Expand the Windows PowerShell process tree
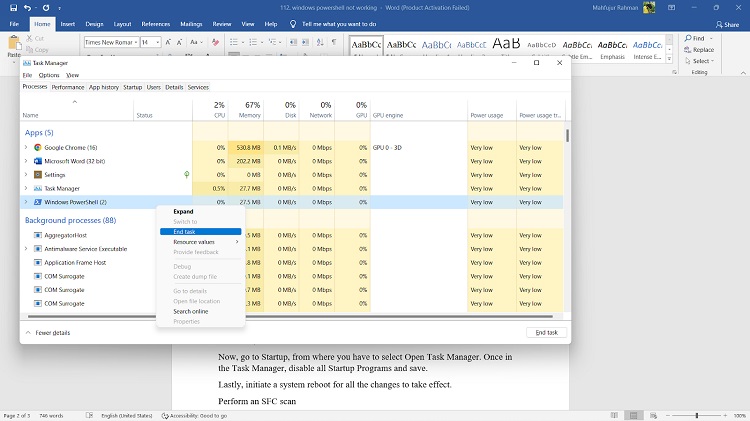The width and height of the screenshot is (750, 421). [26, 202]
